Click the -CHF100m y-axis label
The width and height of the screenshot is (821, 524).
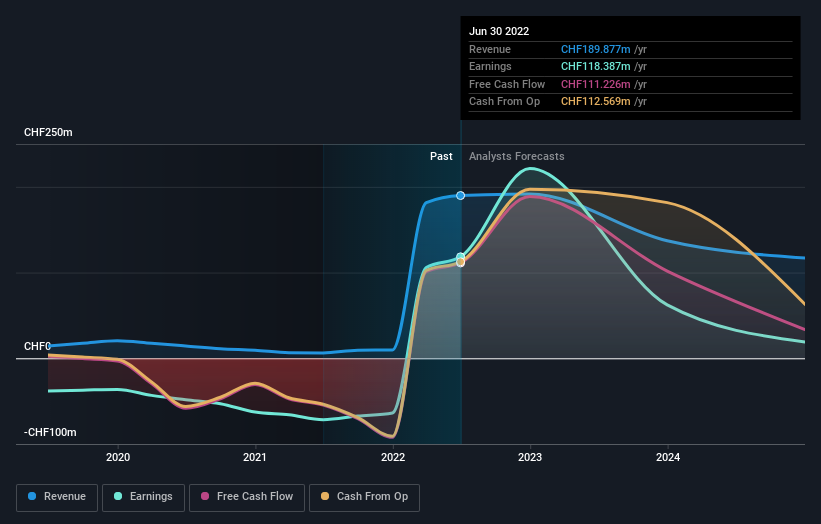(x=50, y=432)
